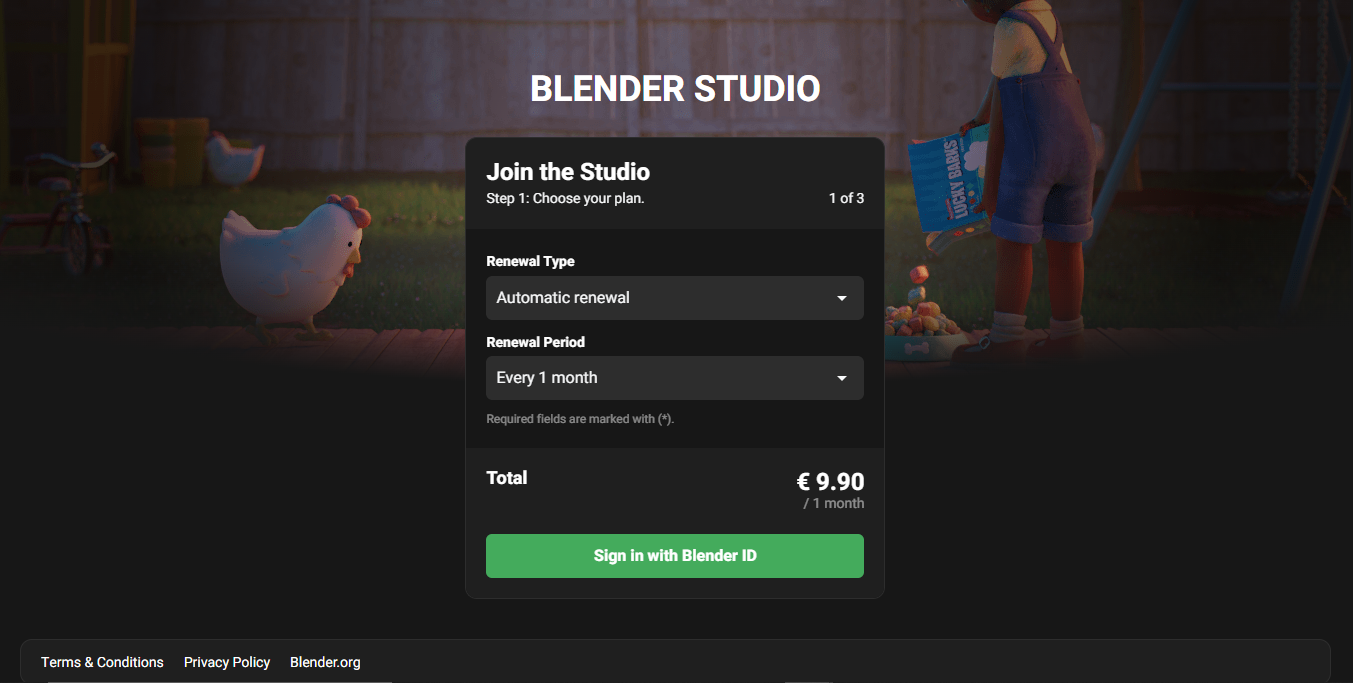Sign in with Blender ID

(x=675, y=556)
